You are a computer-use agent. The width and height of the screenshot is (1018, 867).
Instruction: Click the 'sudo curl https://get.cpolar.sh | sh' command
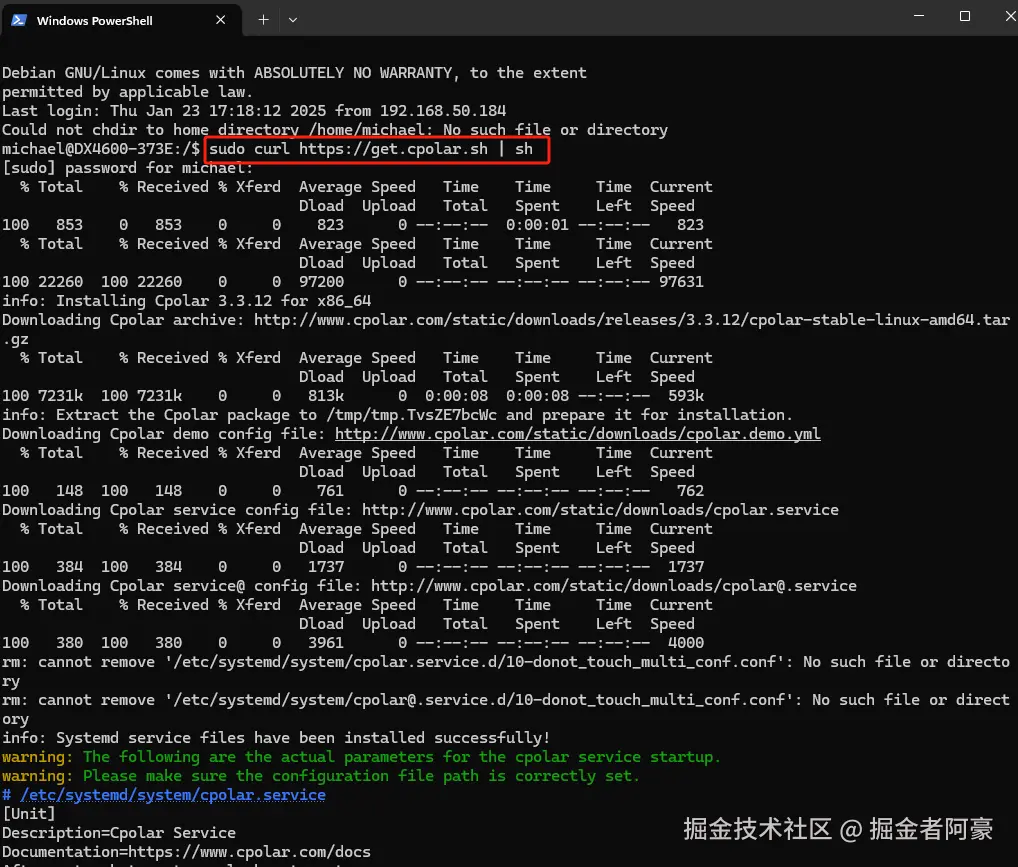371,149
